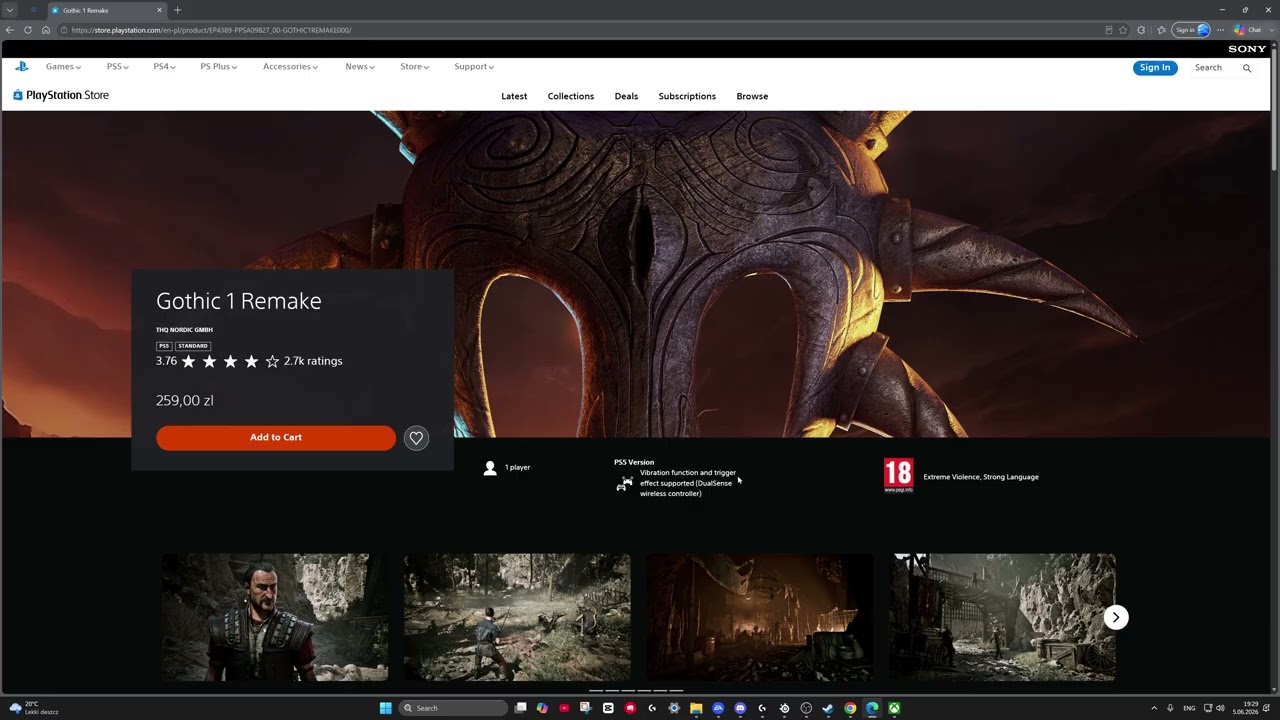The image size is (1280, 720).
Task: Expand the Games dropdown menu
Action: point(63,67)
